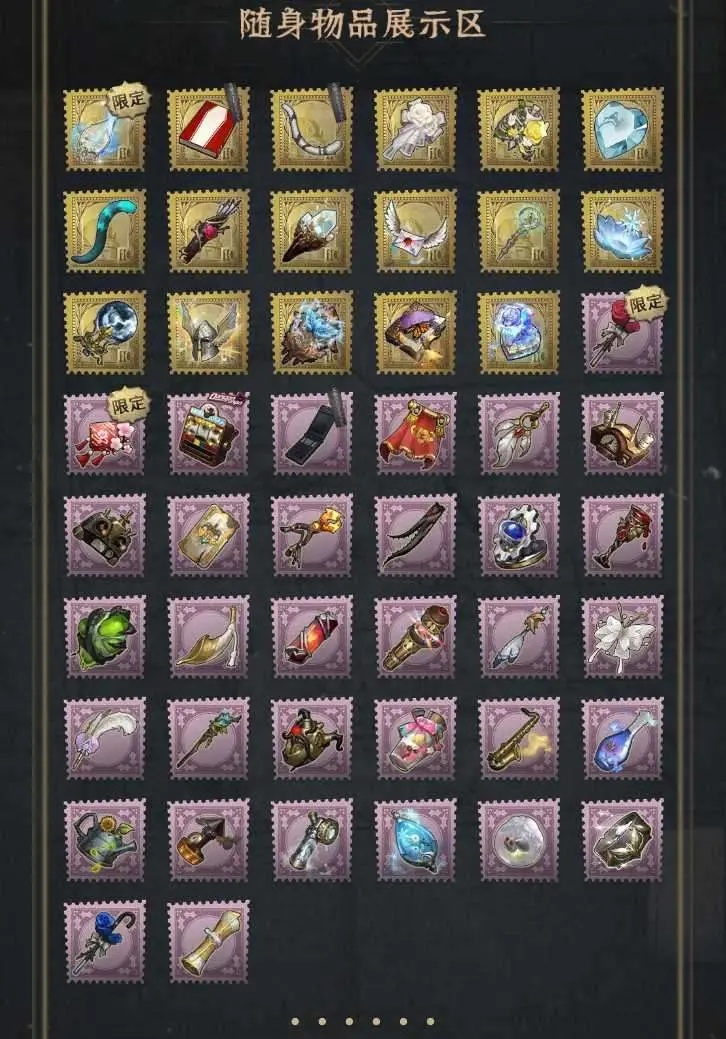Jump to the last page dot

[x=431, y=1022]
